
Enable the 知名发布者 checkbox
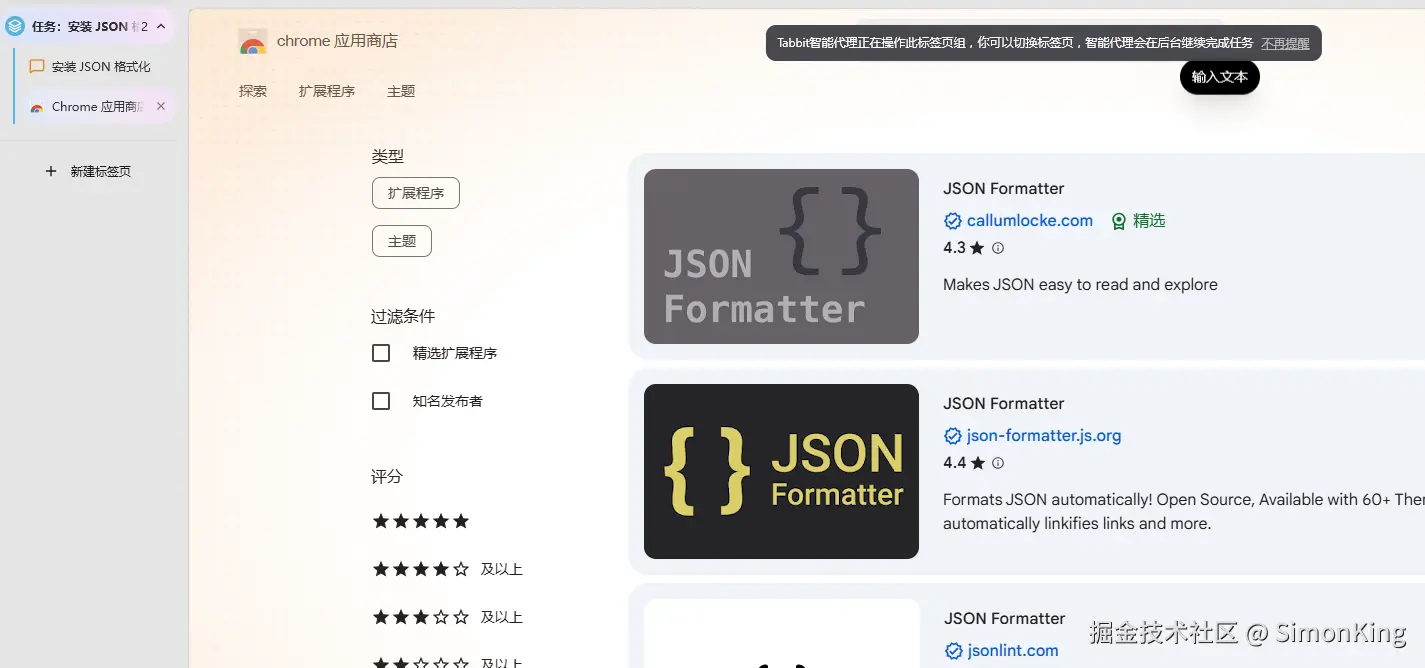coord(381,401)
